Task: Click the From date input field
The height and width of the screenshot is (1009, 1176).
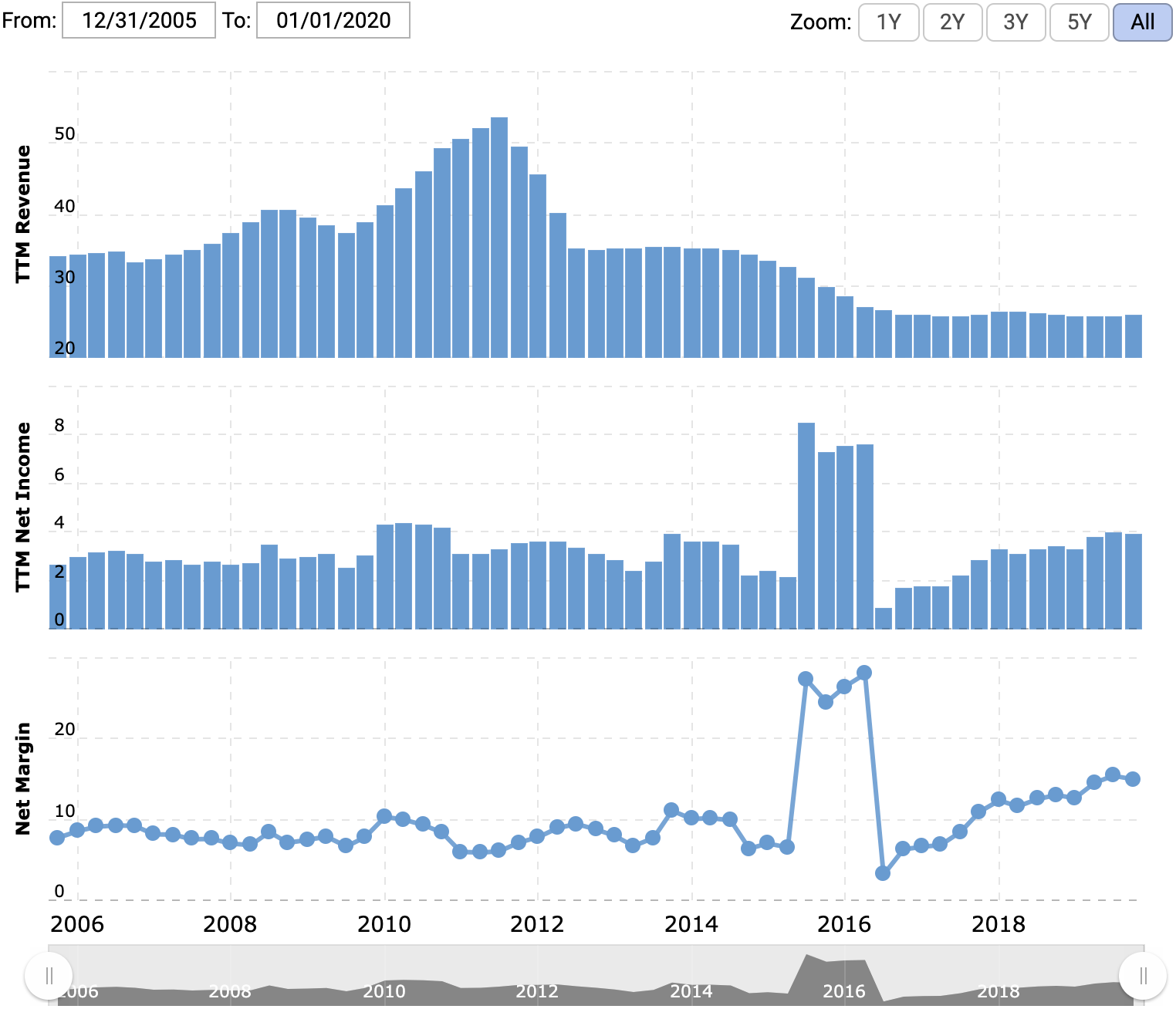Action: point(139,20)
